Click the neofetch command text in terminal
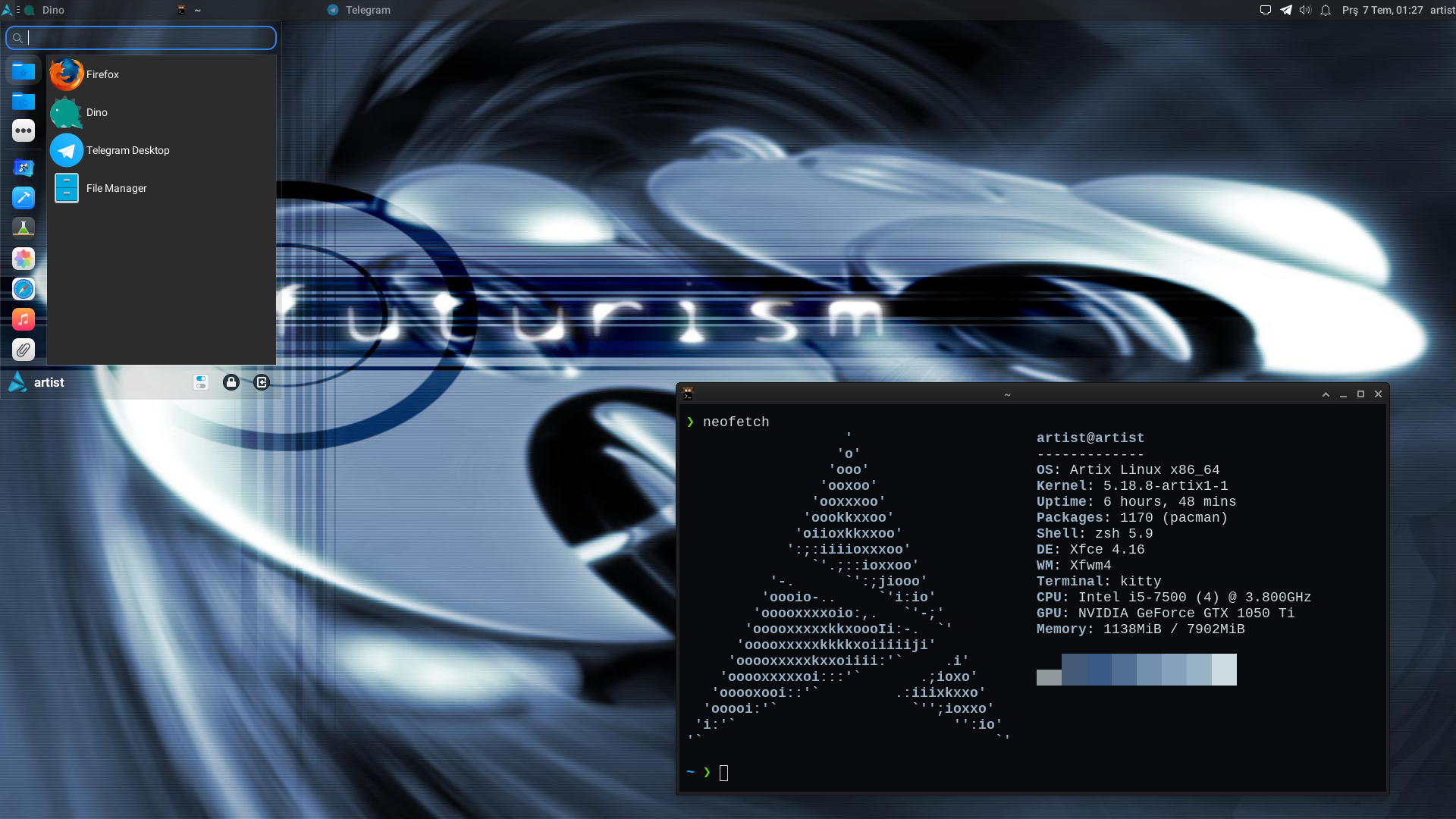The height and width of the screenshot is (819, 1456). (736, 422)
